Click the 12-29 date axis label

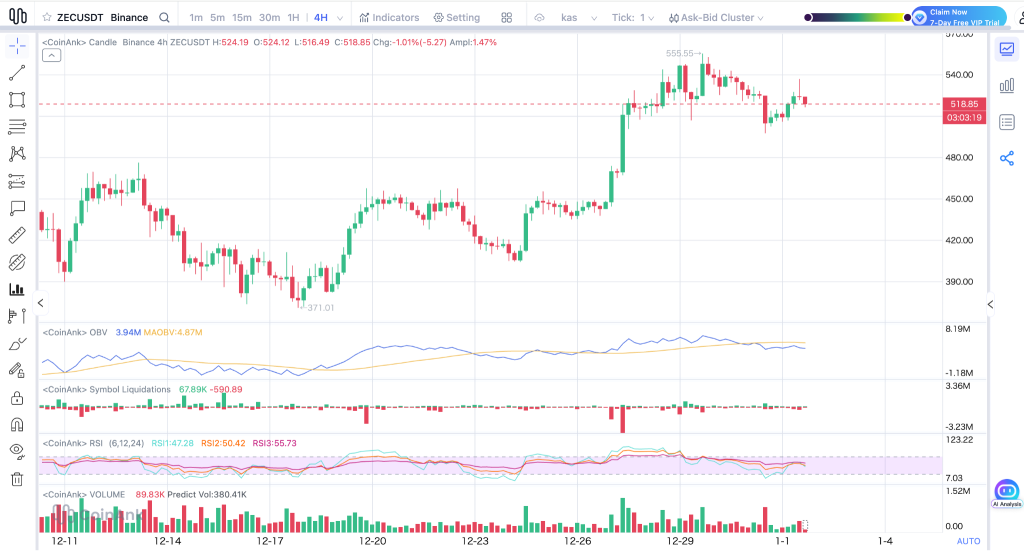coord(680,541)
